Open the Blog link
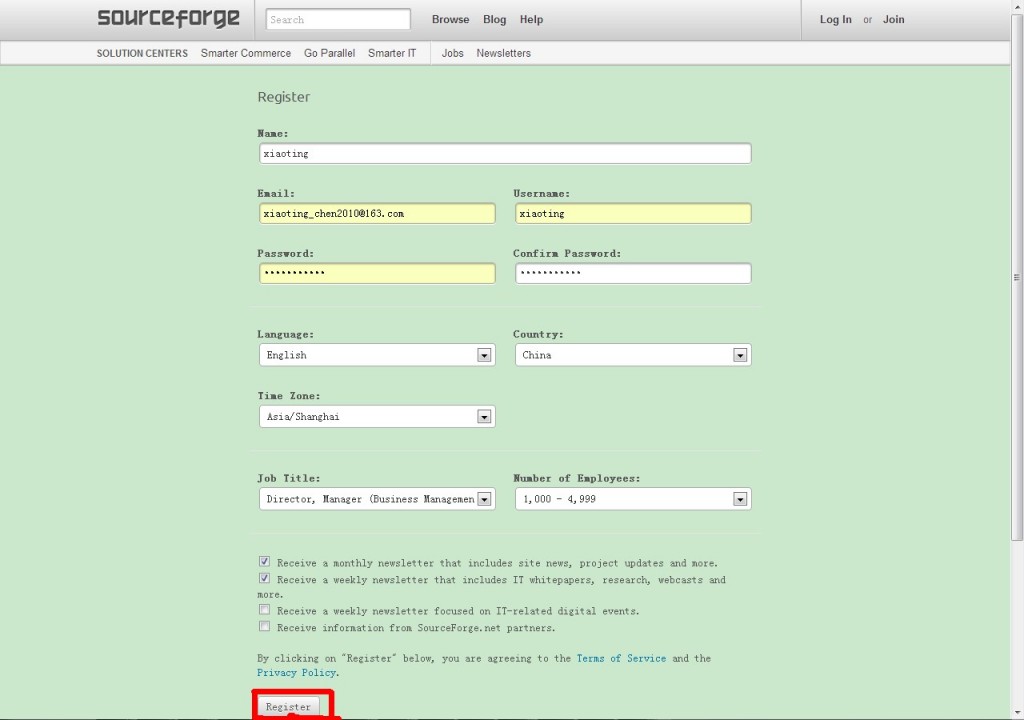 pyautogui.click(x=494, y=20)
